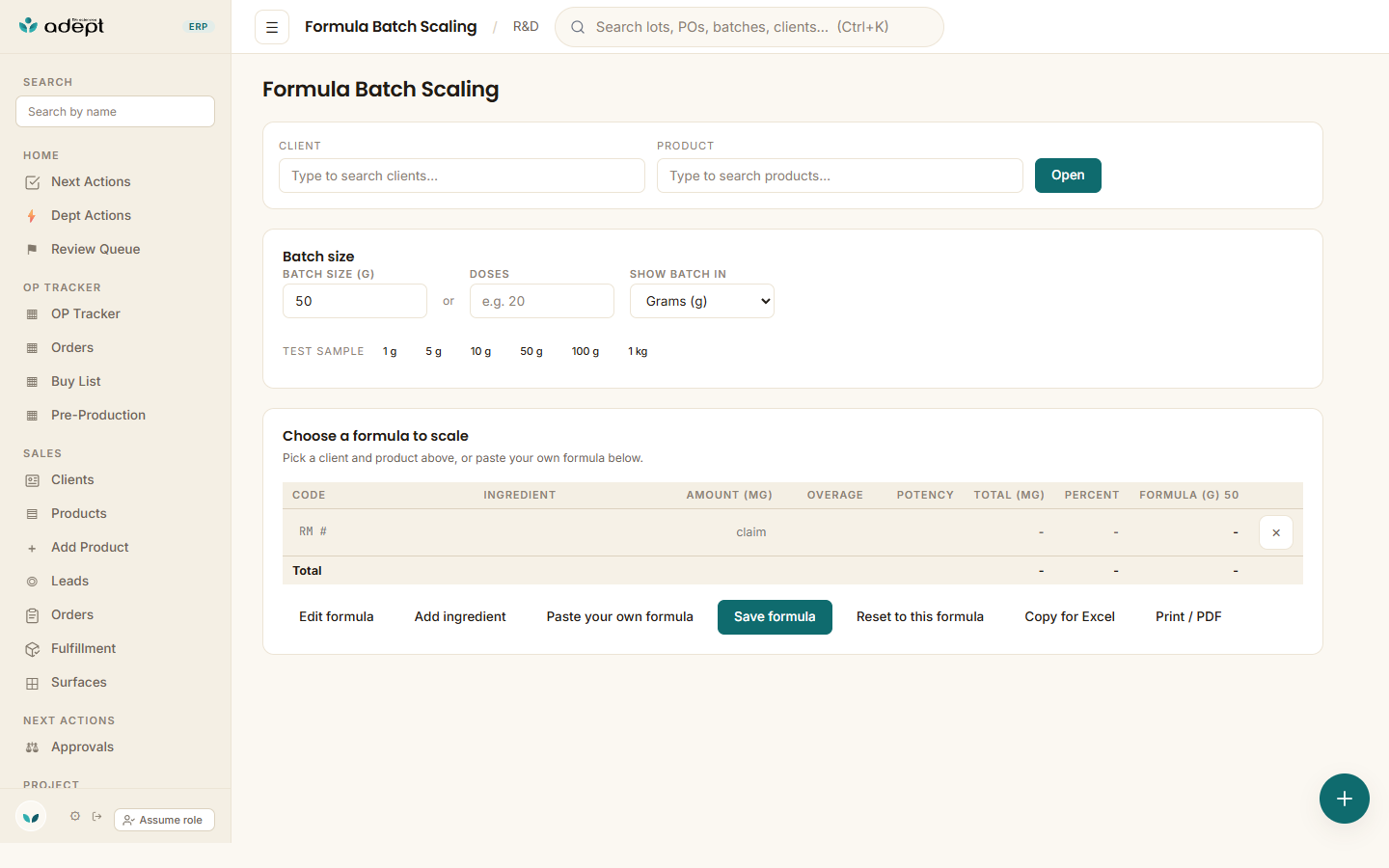Viewport: 1389px width, 868px height.
Task: Click the ERP badge next to the logo
Action: (199, 27)
